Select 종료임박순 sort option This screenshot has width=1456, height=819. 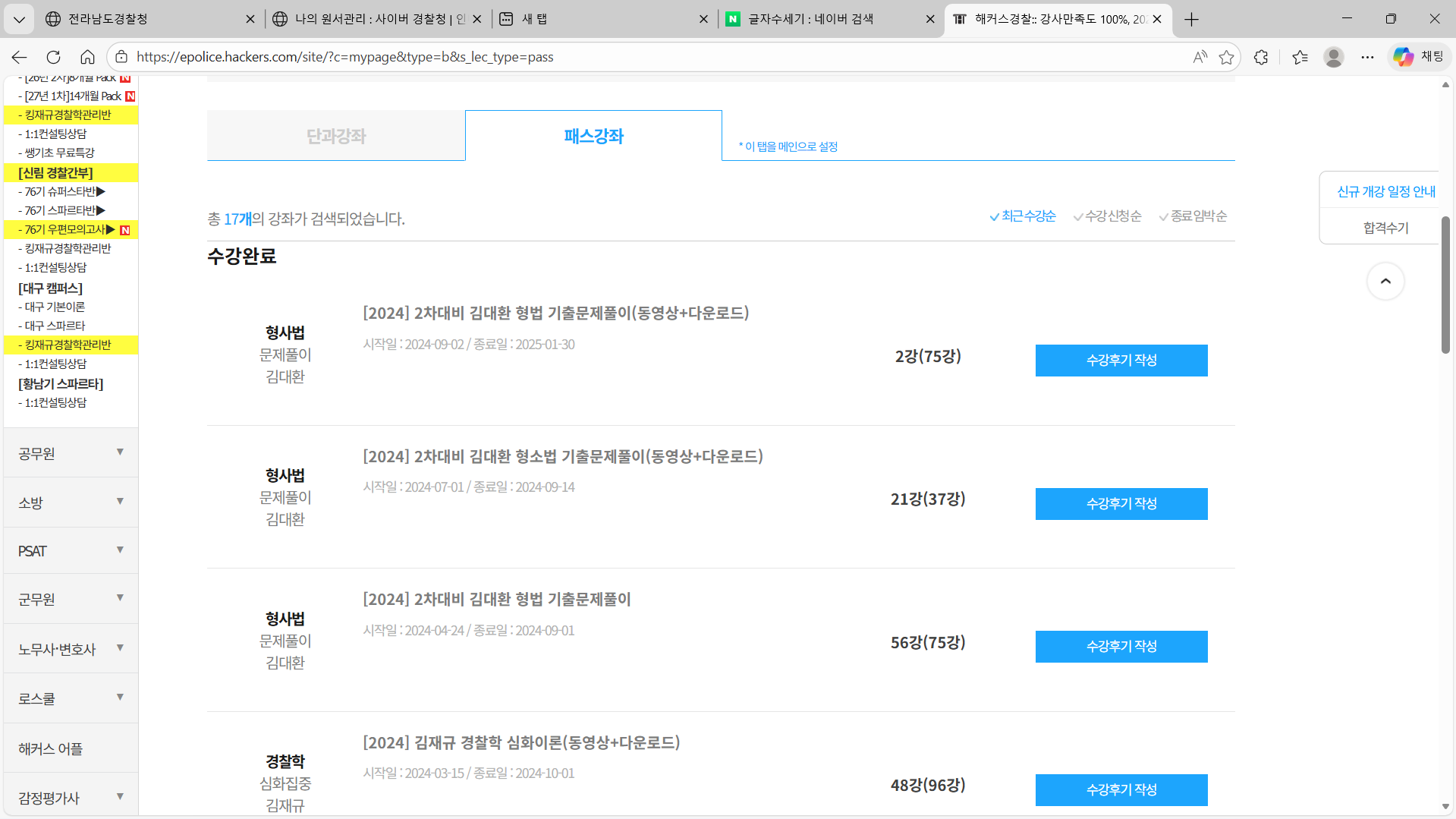1193,216
